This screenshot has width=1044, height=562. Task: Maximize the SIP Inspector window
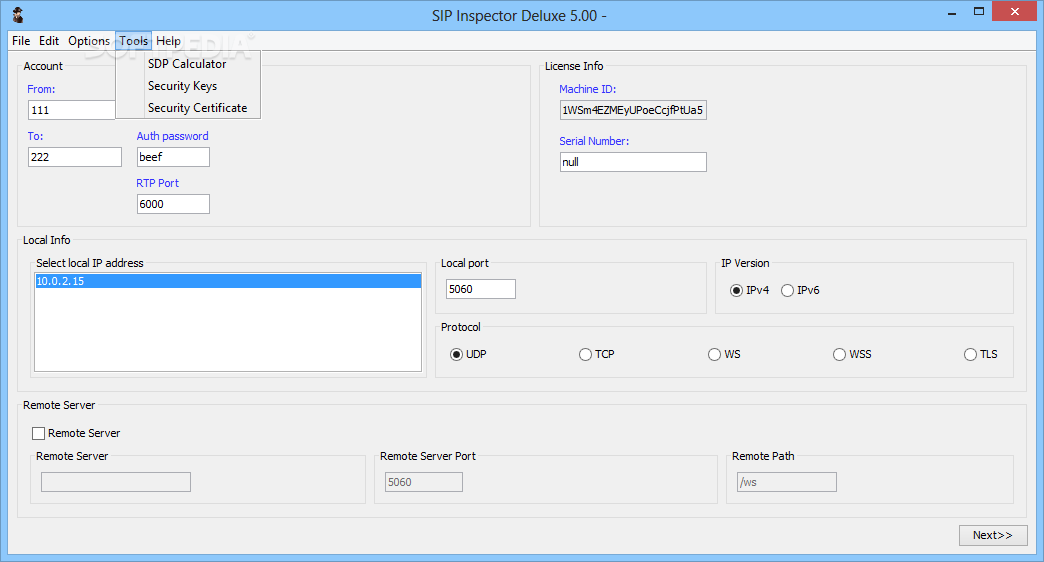point(979,12)
